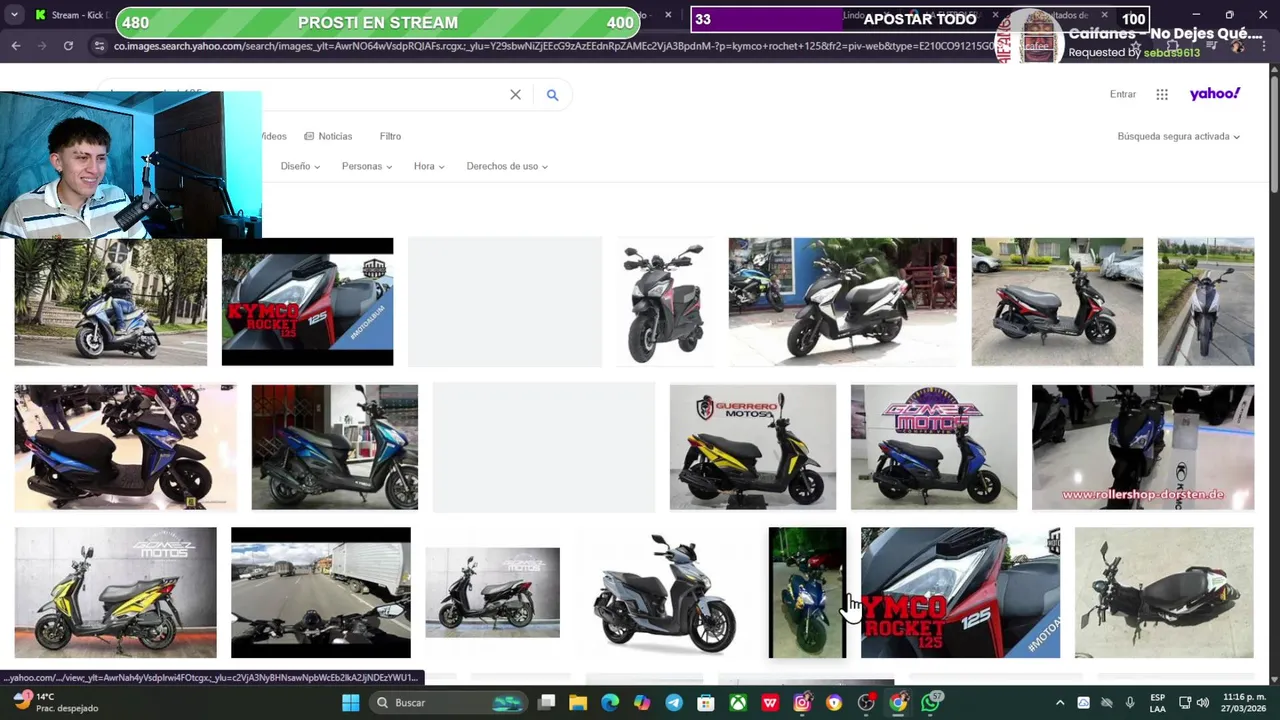
Task: Switch to OBS Studio on taskbar
Action: (866, 703)
